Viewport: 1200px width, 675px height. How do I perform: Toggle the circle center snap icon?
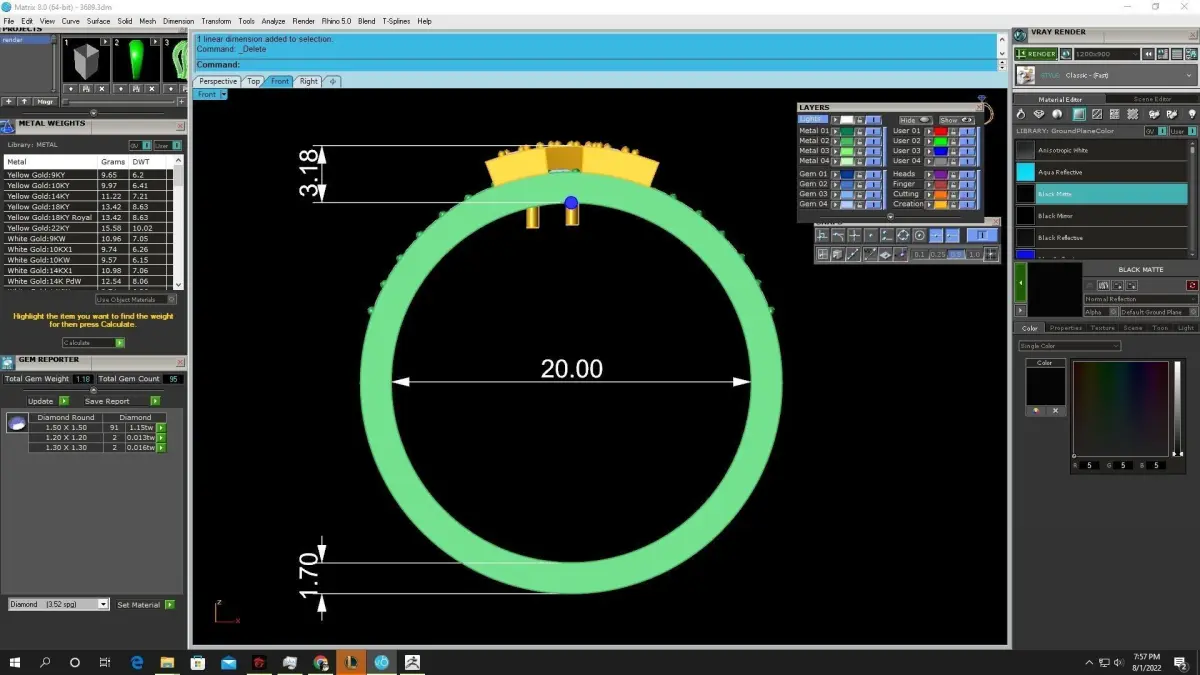click(x=920, y=235)
